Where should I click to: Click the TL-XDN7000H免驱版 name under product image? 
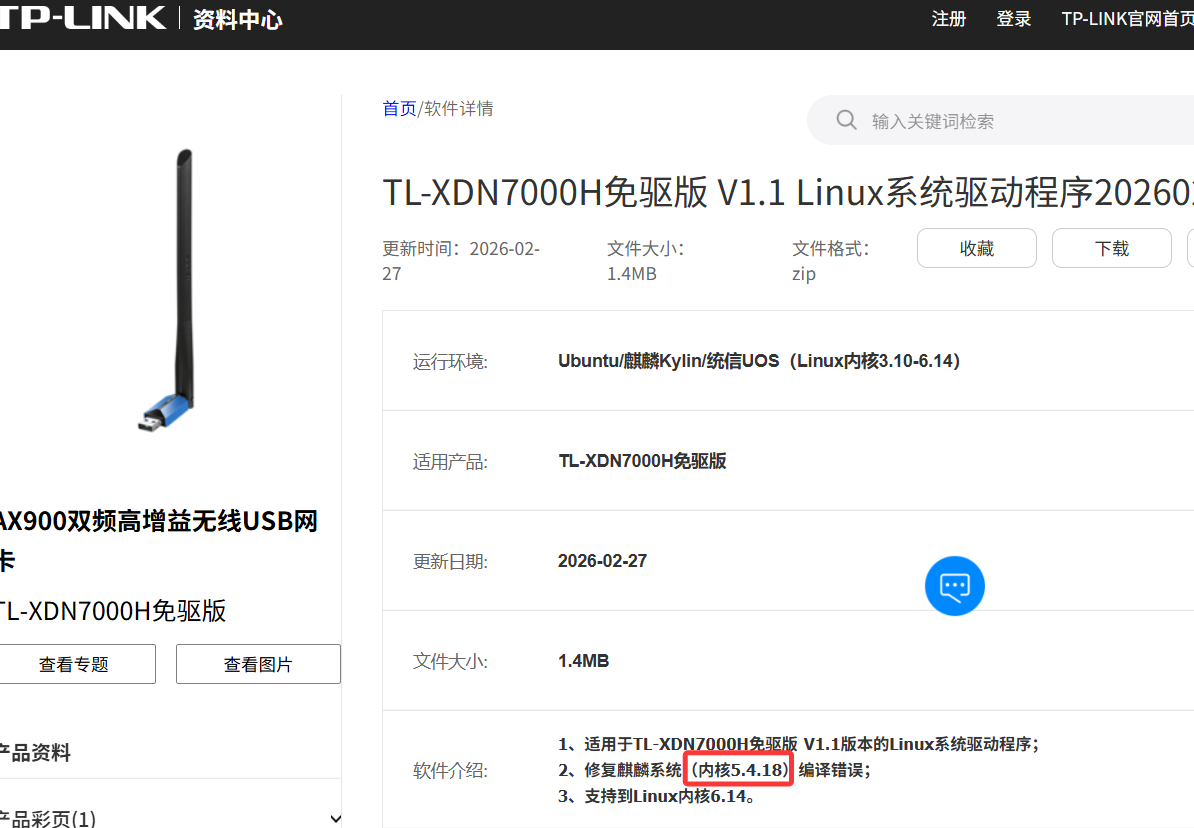(112, 610)
